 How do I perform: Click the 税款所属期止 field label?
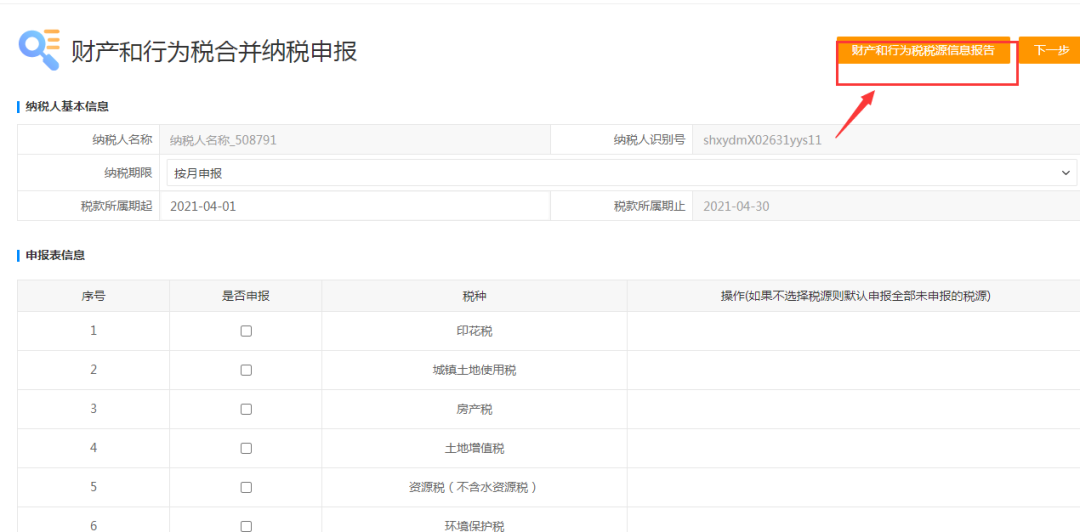[650, 205]
